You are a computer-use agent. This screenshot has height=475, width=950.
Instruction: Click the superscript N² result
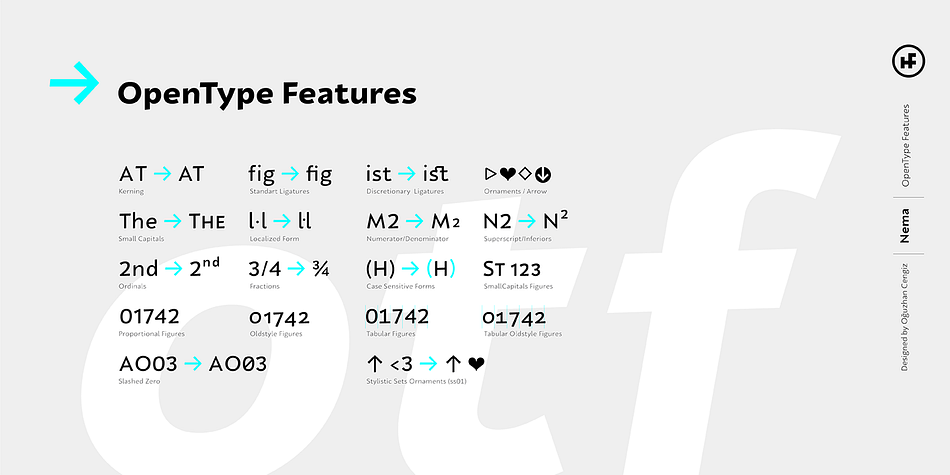[x=556, y=221]
